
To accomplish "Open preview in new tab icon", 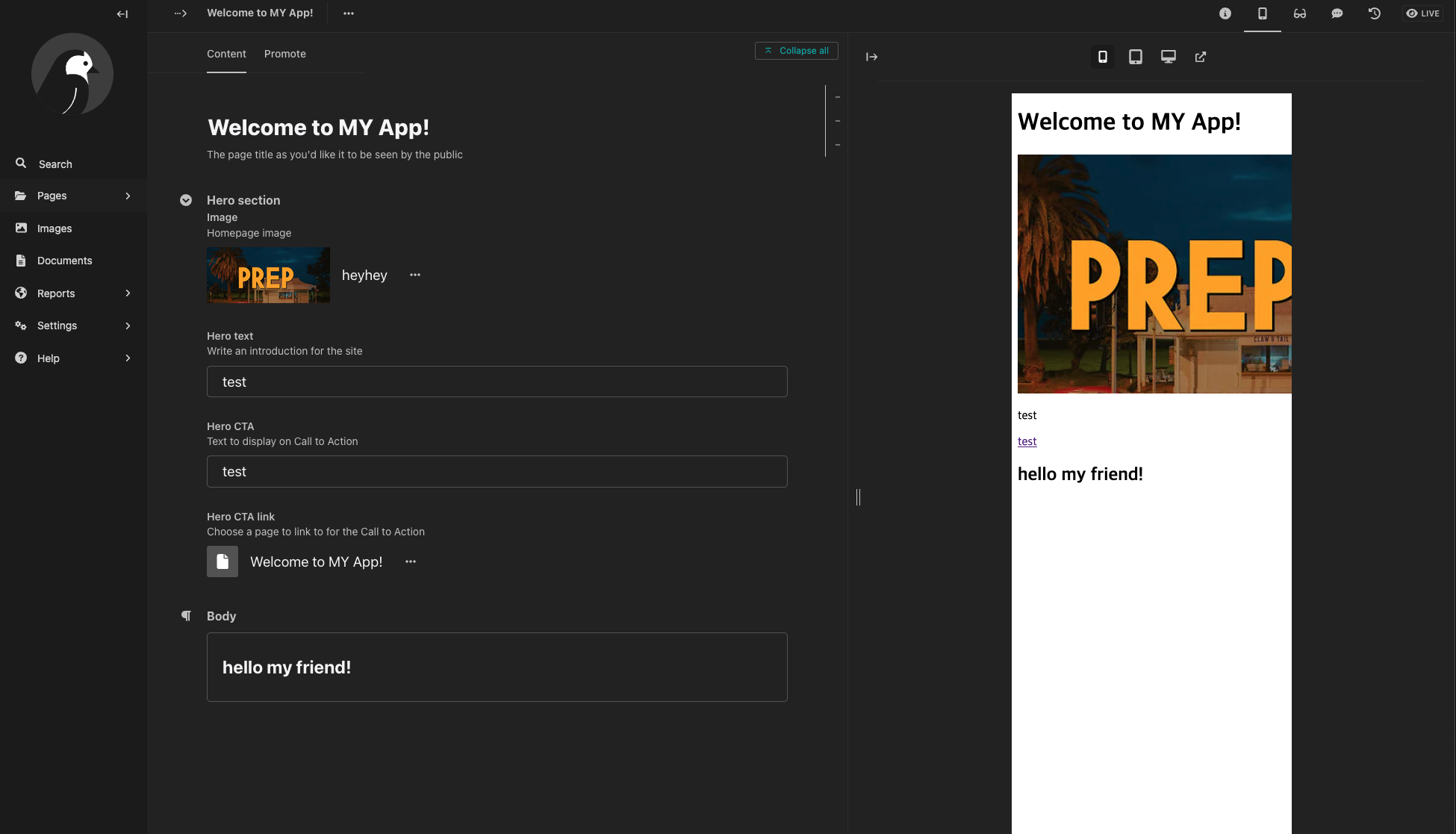I will click(1201, 57).
